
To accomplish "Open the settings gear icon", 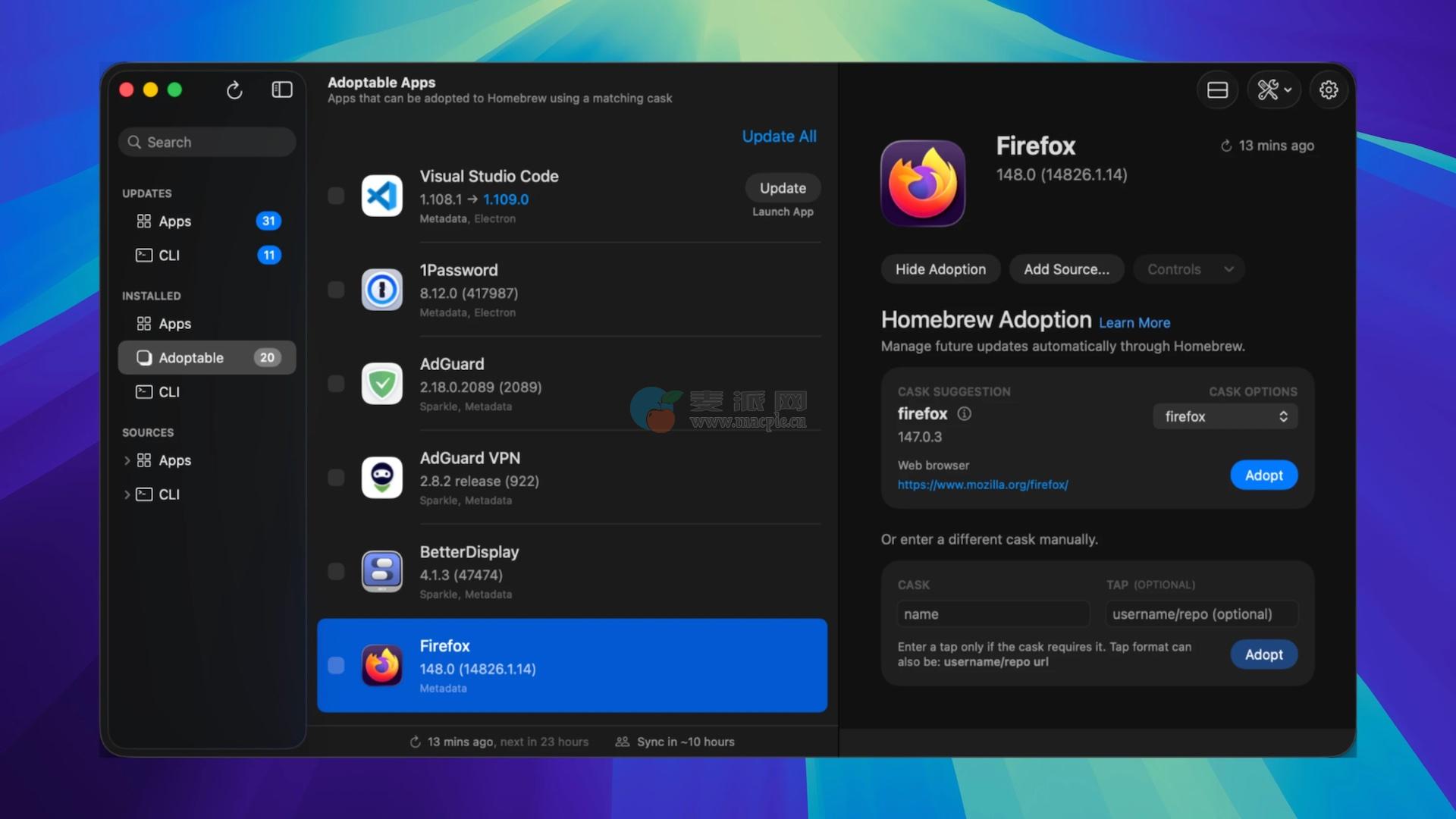I will point(1329,90).
